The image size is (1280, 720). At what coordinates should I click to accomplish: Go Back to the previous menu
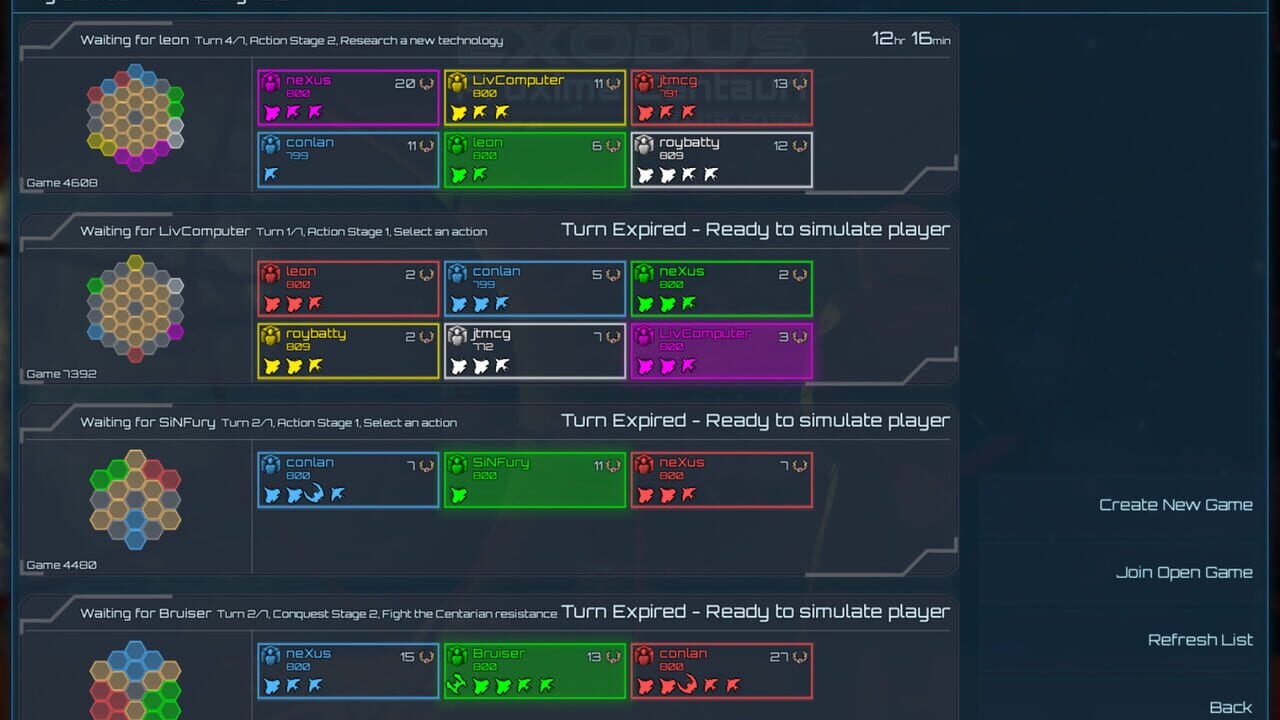click(1231, 708)
